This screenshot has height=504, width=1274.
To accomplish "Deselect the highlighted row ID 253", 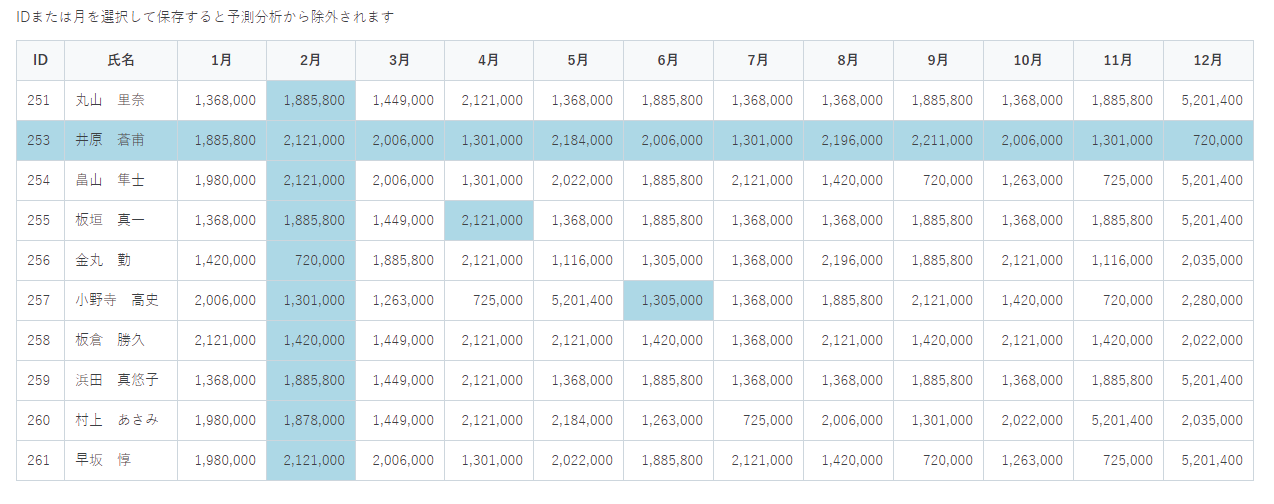I will 40,140.
